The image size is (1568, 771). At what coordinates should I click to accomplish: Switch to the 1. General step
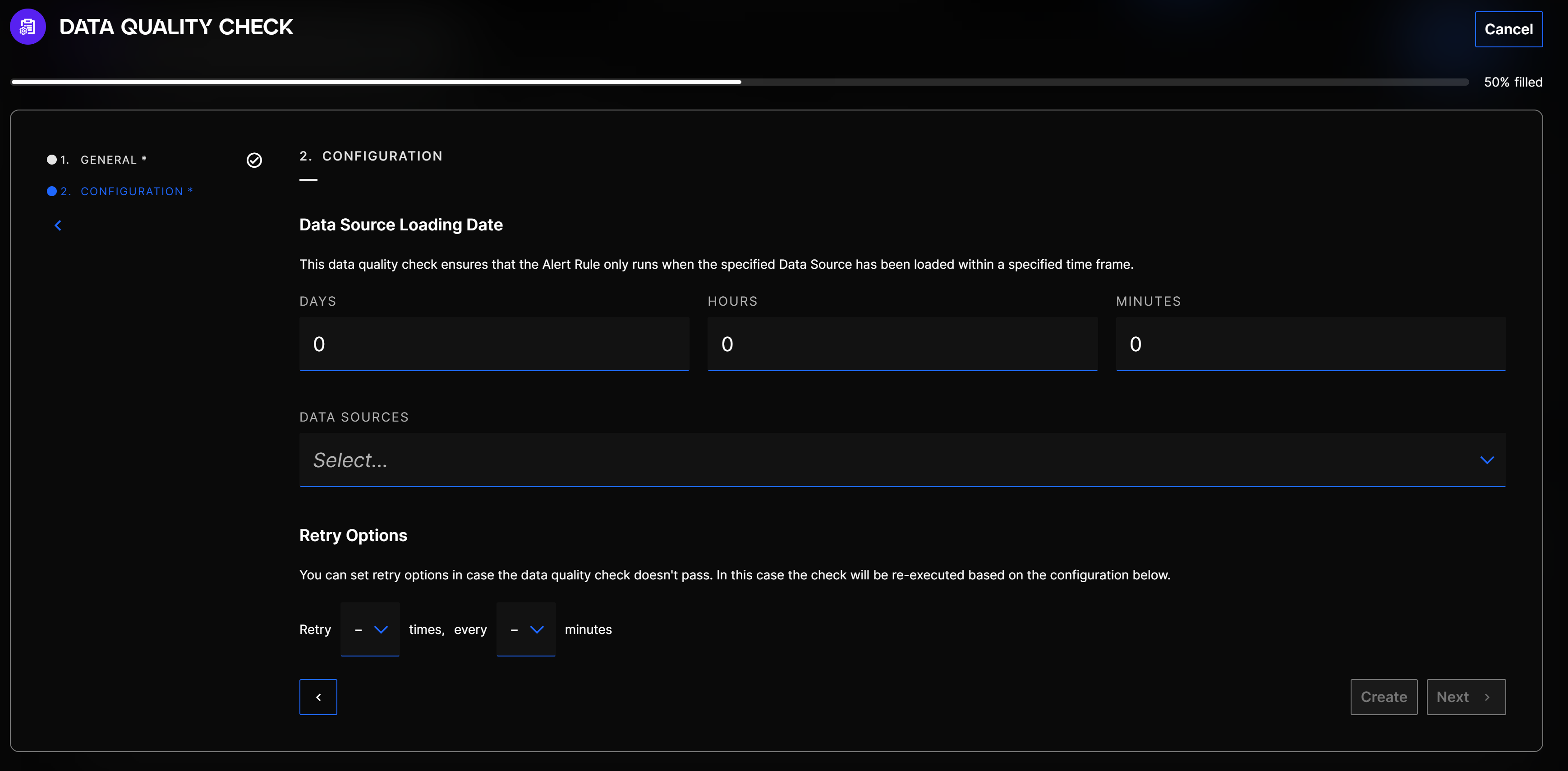tap(108, 160)
